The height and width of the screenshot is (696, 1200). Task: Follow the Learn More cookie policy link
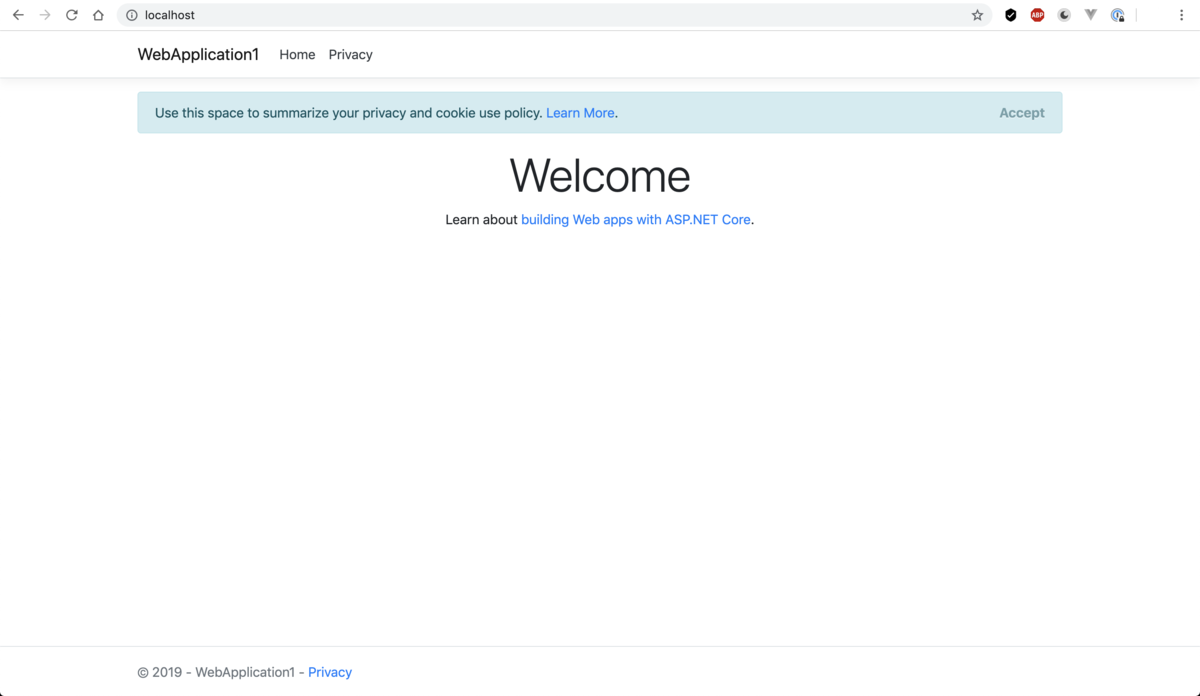coord(580,113)
